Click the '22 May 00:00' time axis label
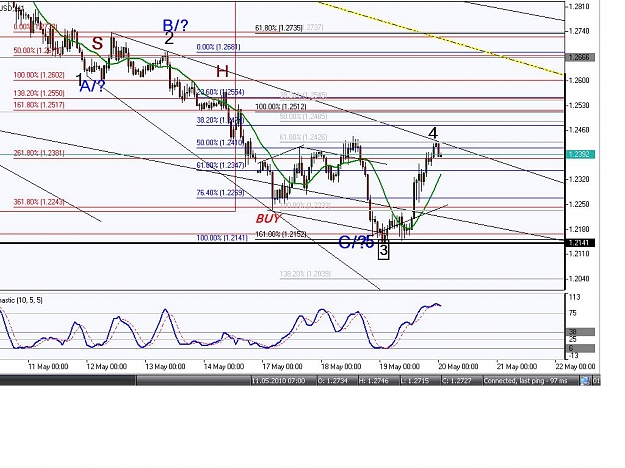The width and height of the screenshot is (625, 468). click(575, 366)
